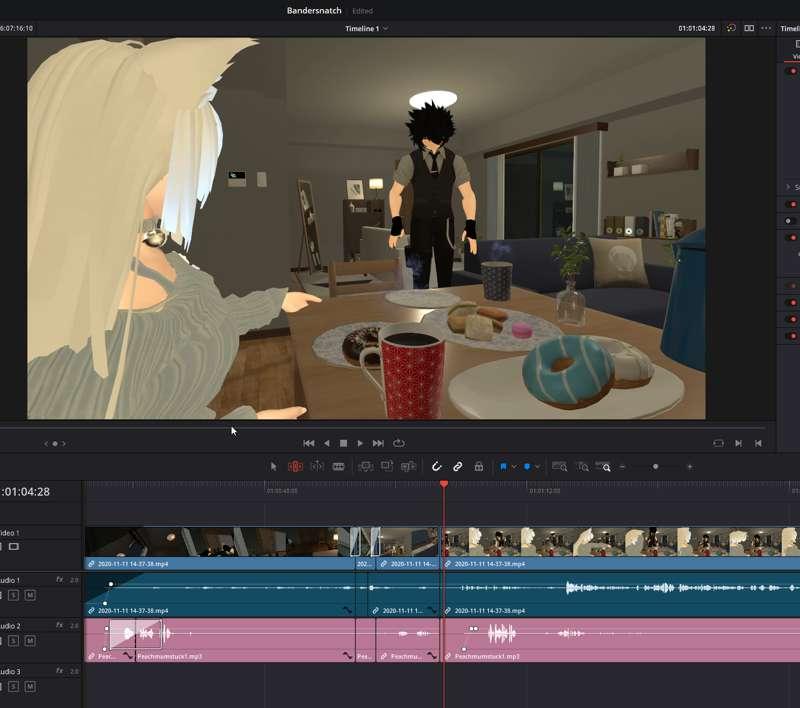Click the viewer timecode 01:01:04:28 at top right
This screenshot has height=708, width=800.
696,29
